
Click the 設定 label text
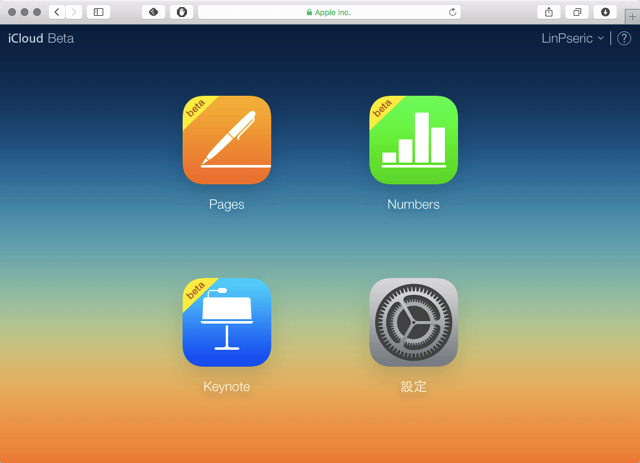click(x=413, y=386)
